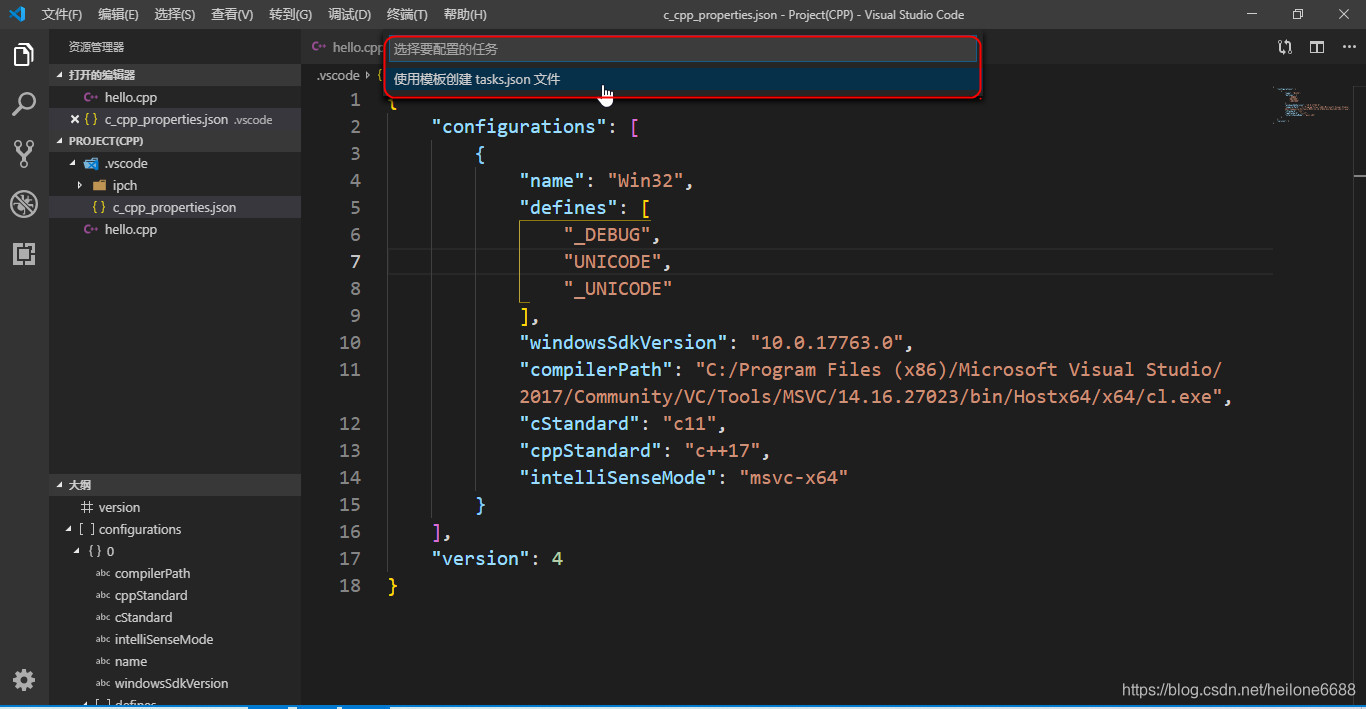
Task: Open the 调试(D) menu
Action: click(x=349, y=14)
